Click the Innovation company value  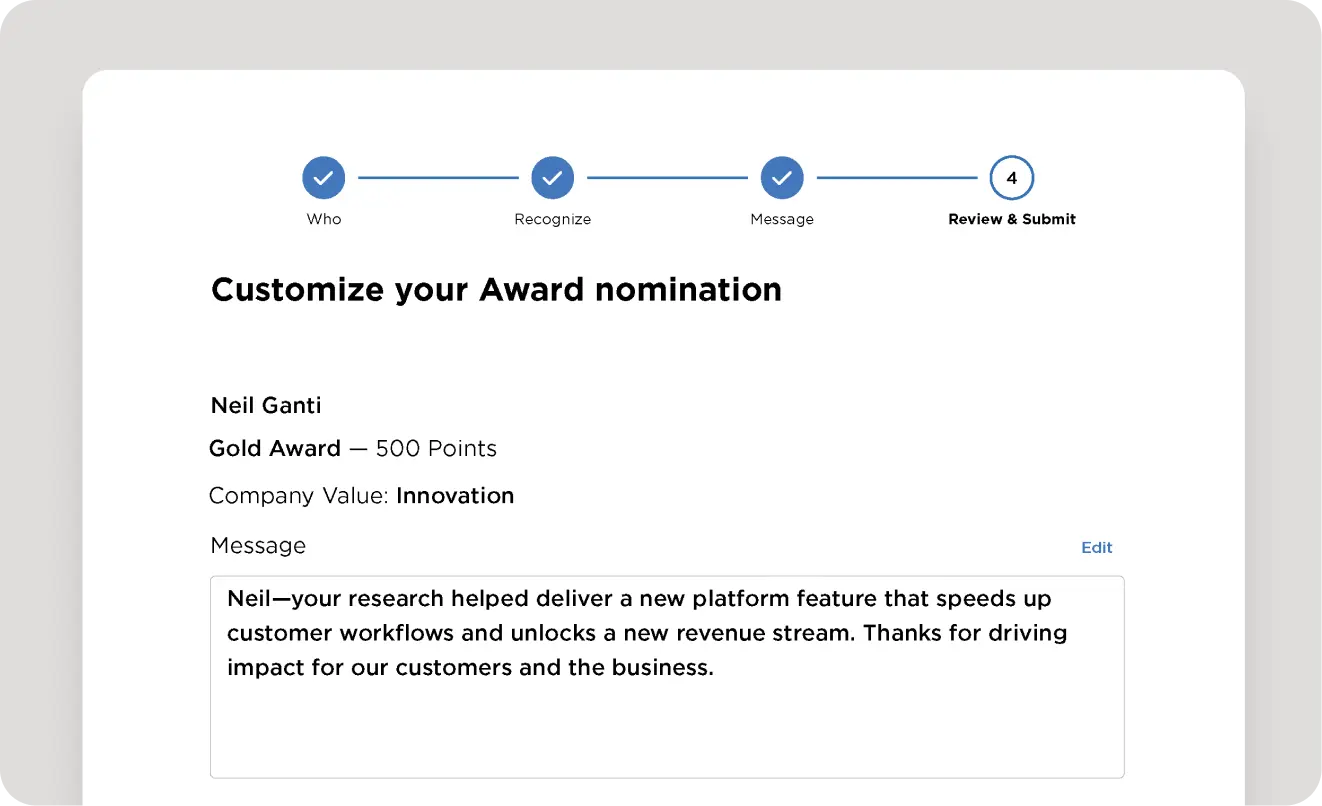point(455,495)
